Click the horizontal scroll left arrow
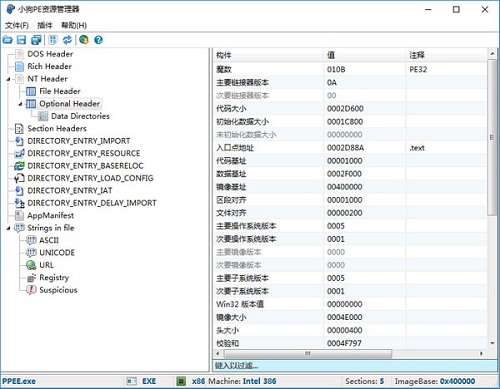This screenshot has height=389, width=500. (218, 353)
